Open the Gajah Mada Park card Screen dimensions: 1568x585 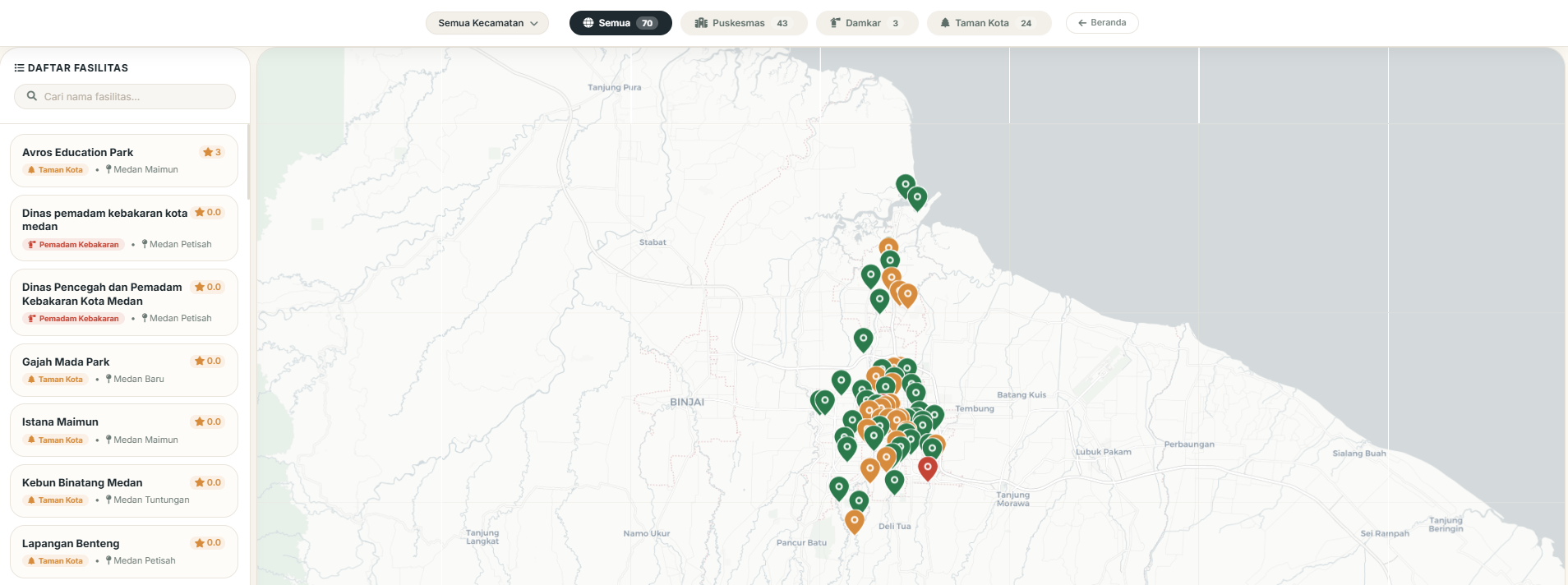click(124, 370)
